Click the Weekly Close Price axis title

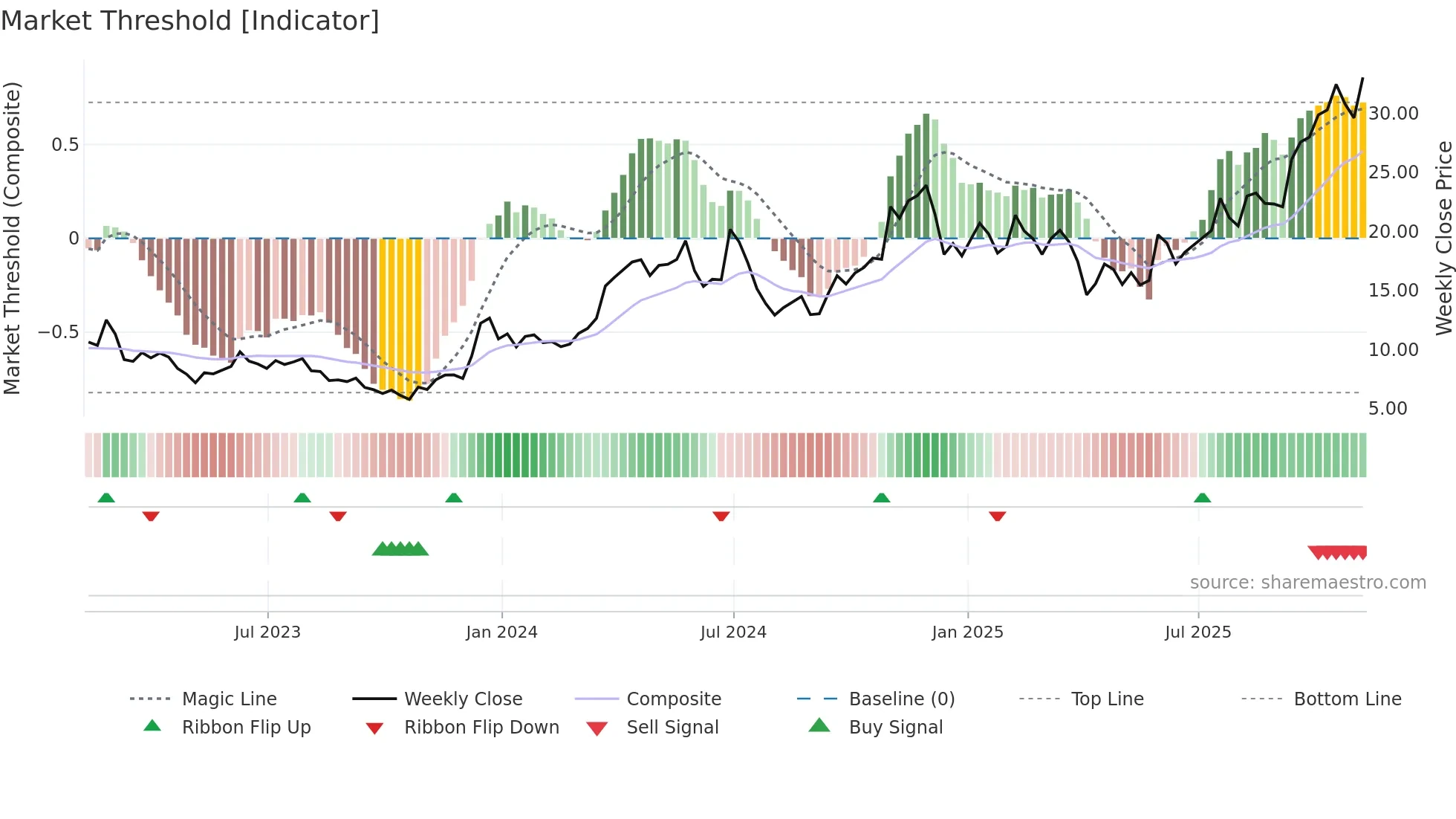point(1443,238)
